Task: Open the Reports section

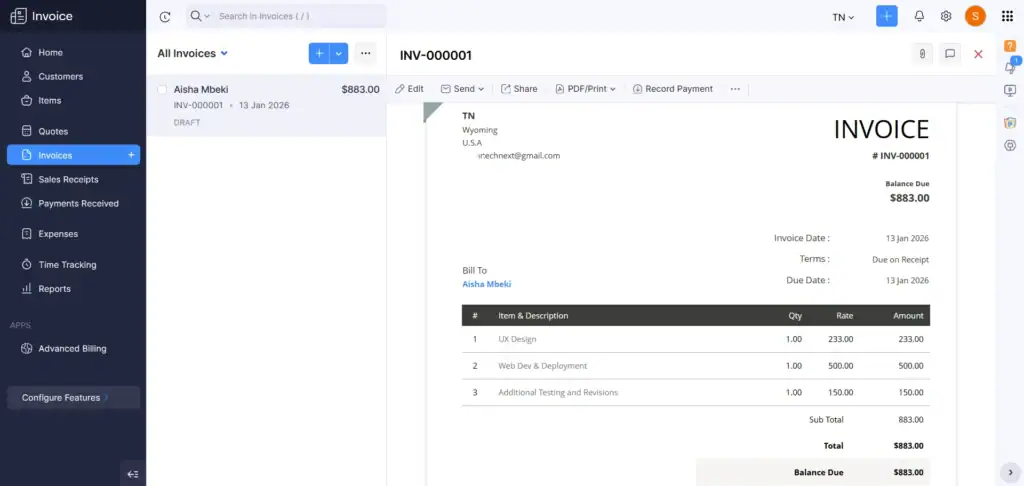Action: pos(73,289)
